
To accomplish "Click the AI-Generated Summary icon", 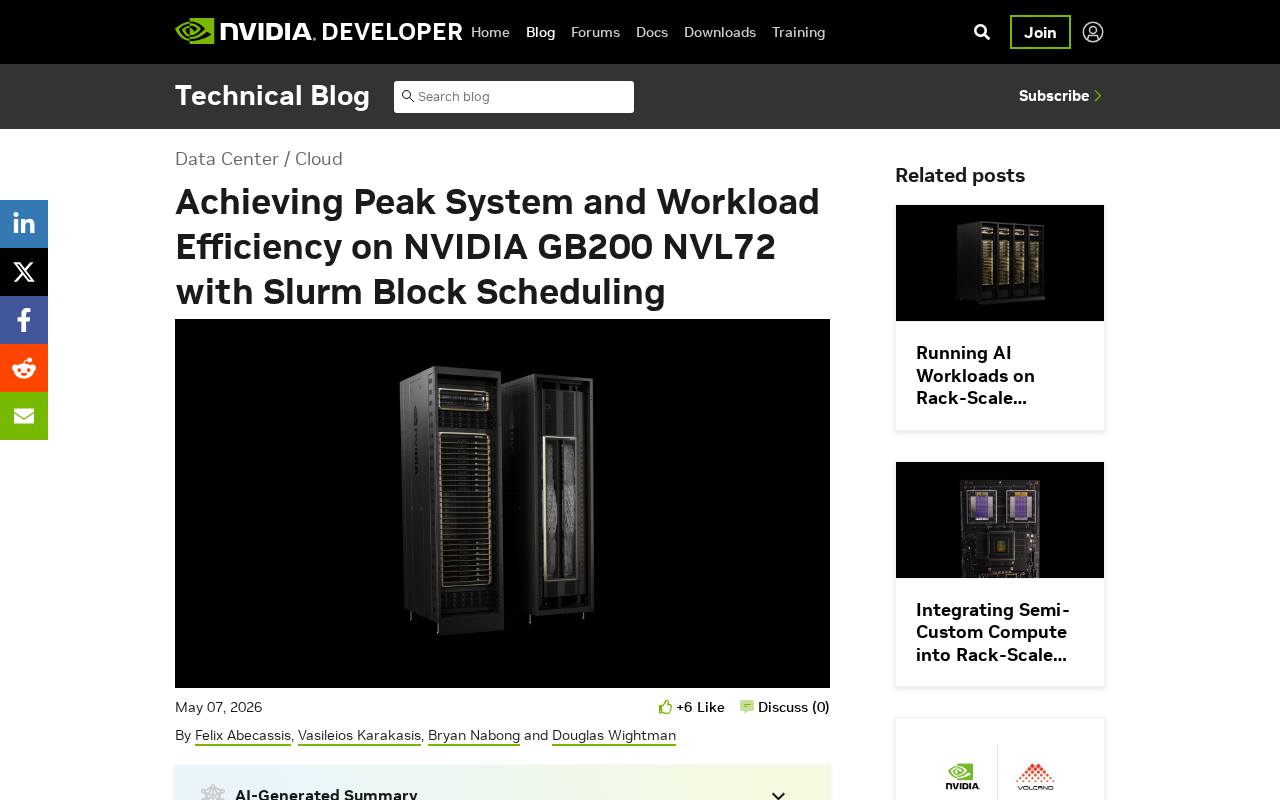I will (213, 794).
